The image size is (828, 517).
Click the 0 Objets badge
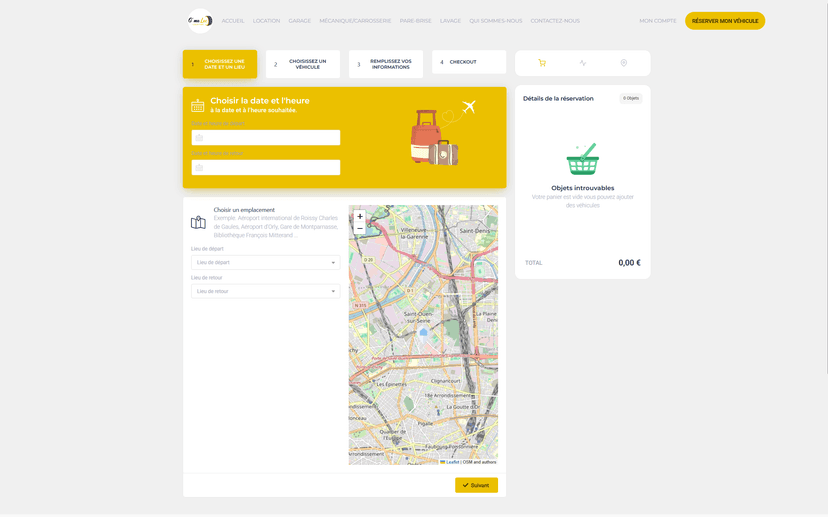(631, 98)
